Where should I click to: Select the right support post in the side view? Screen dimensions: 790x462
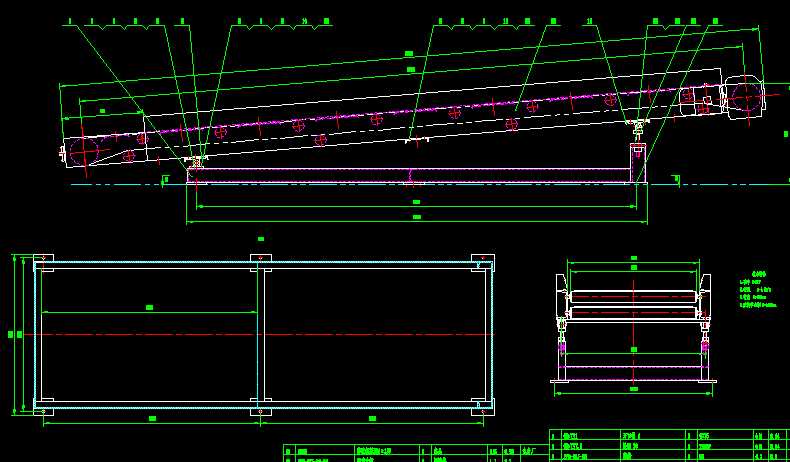[638, 162]
